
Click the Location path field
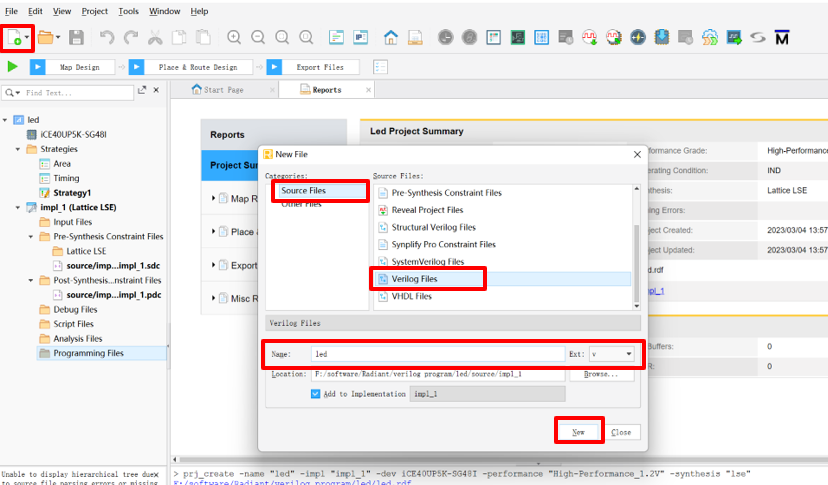pyautogui.click(x=438, y=374)
